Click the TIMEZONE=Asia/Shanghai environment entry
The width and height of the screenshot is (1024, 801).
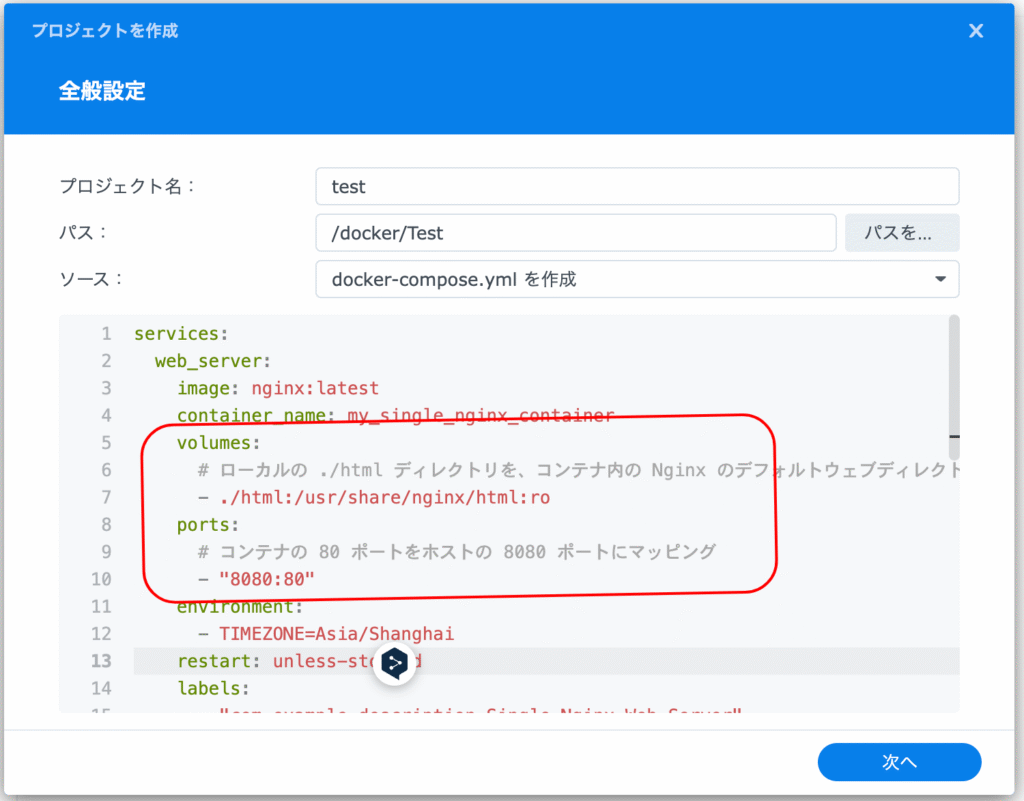point(336,633)
